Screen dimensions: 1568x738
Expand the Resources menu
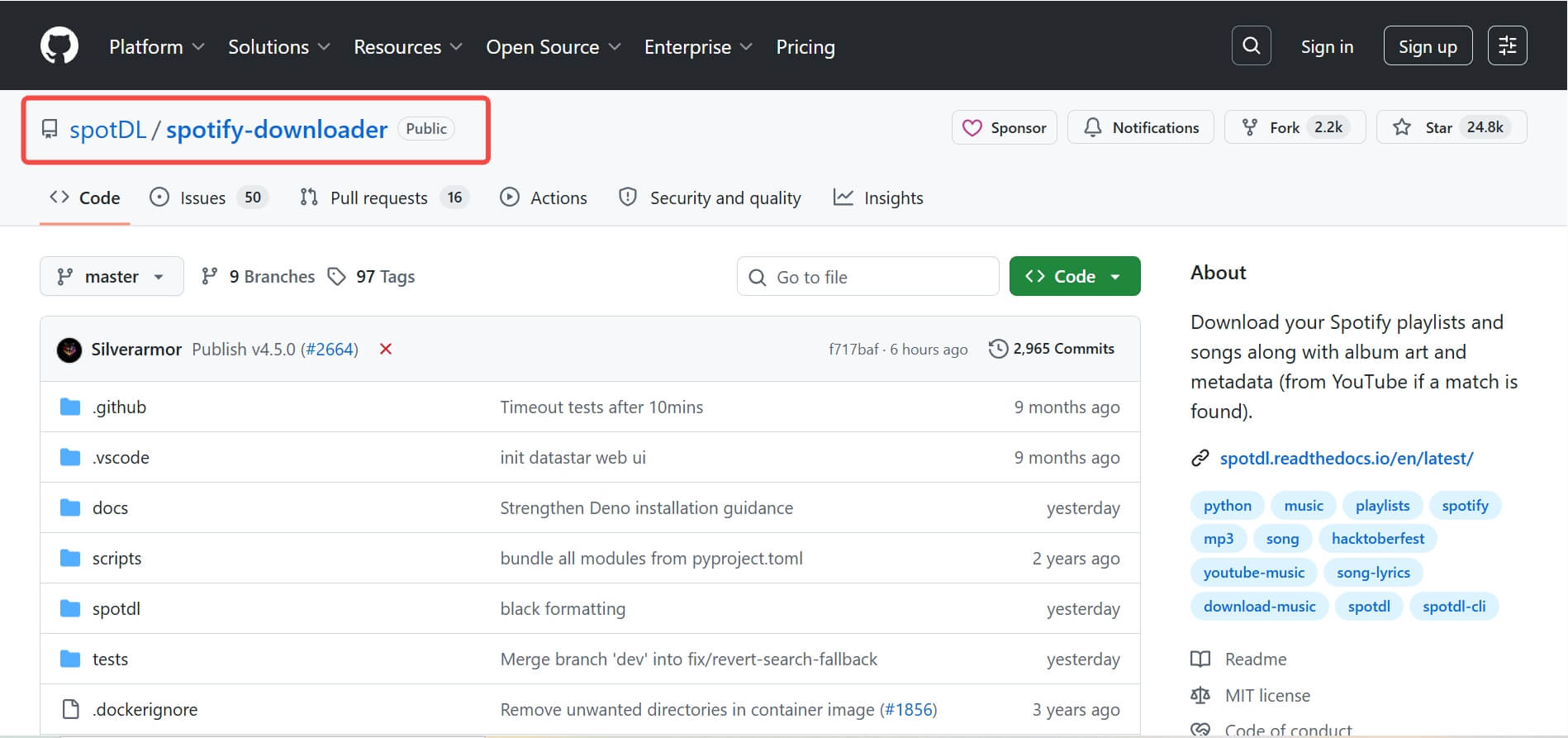[x=408, y=47]
